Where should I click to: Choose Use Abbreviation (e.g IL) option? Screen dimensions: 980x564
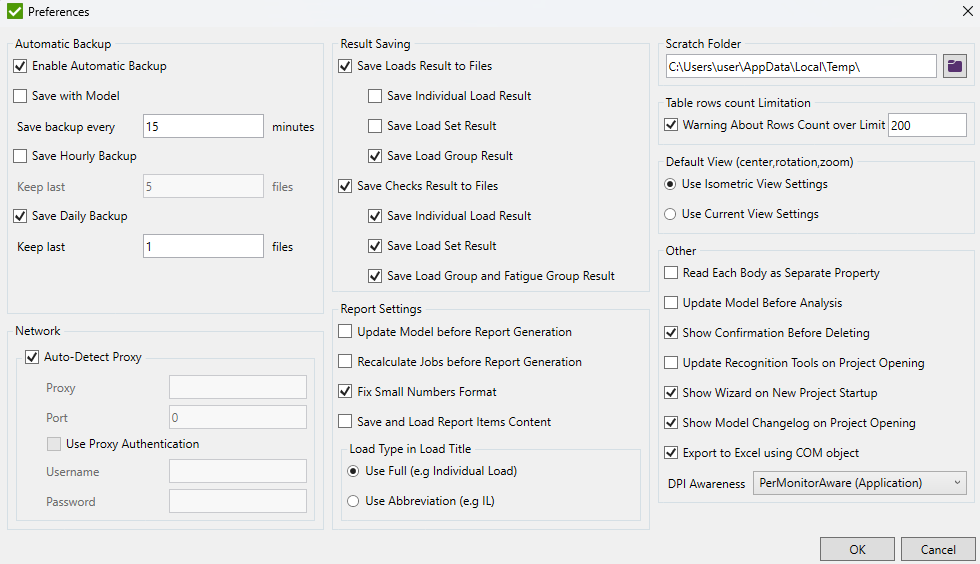coord(353,501)
